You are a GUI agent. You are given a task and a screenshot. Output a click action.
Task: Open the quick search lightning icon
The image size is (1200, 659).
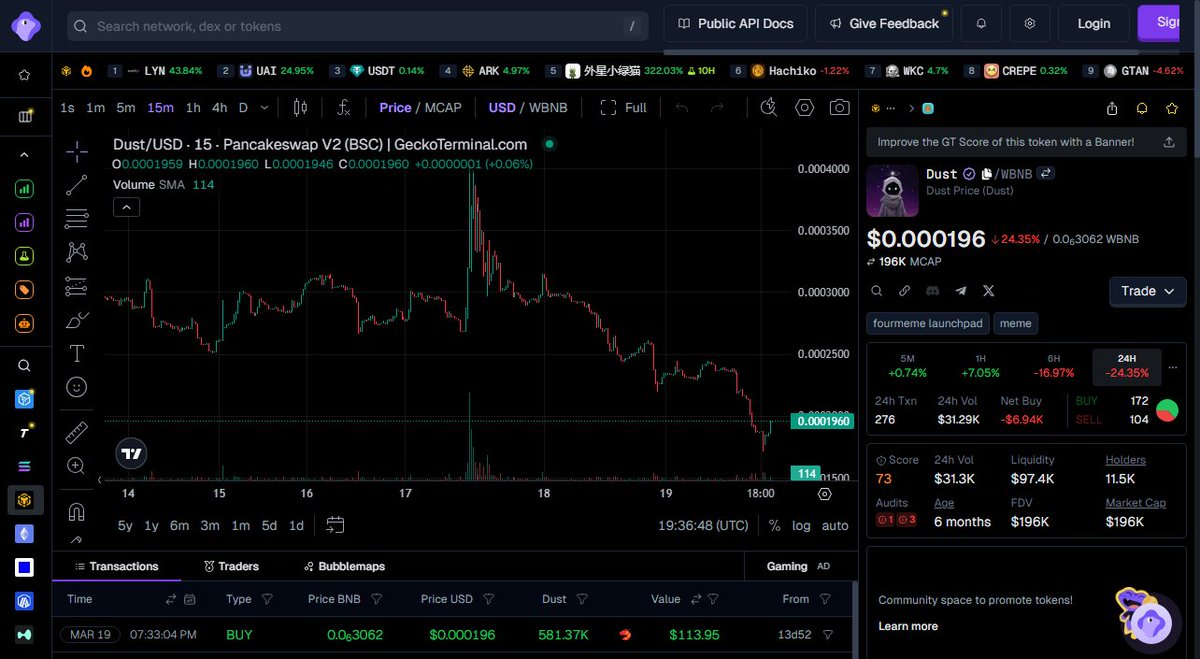pyautogui.click(x=769, y=107)
